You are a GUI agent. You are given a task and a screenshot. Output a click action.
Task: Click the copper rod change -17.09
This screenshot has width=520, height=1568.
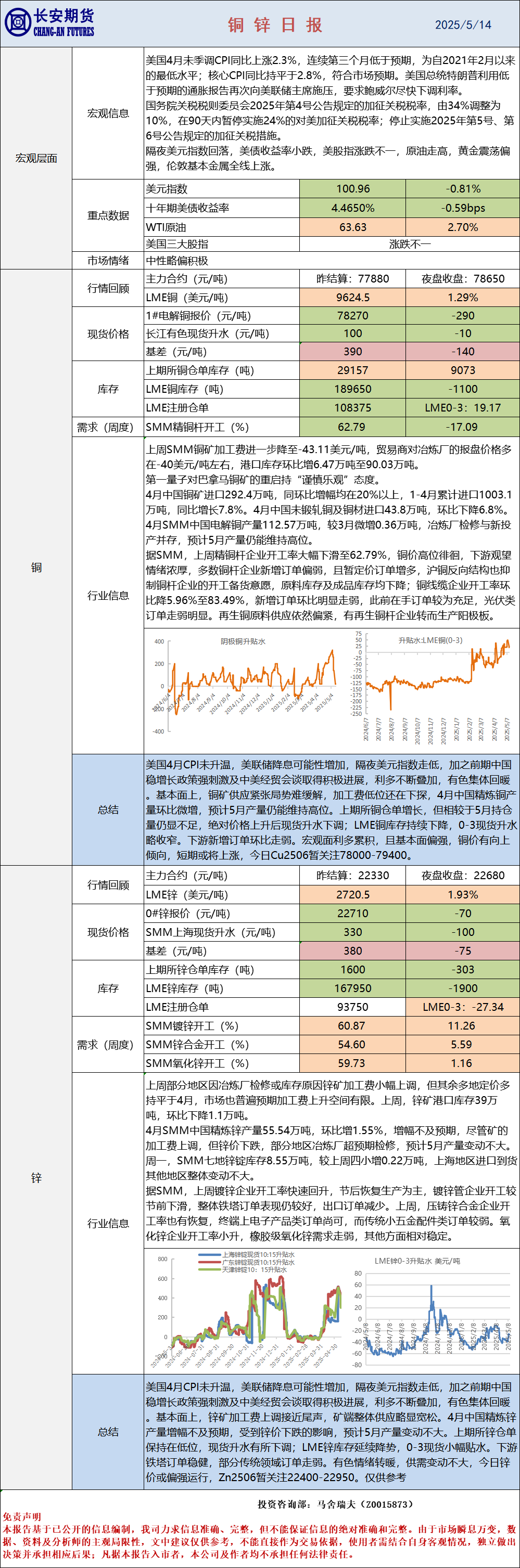[x=463, y=427]
